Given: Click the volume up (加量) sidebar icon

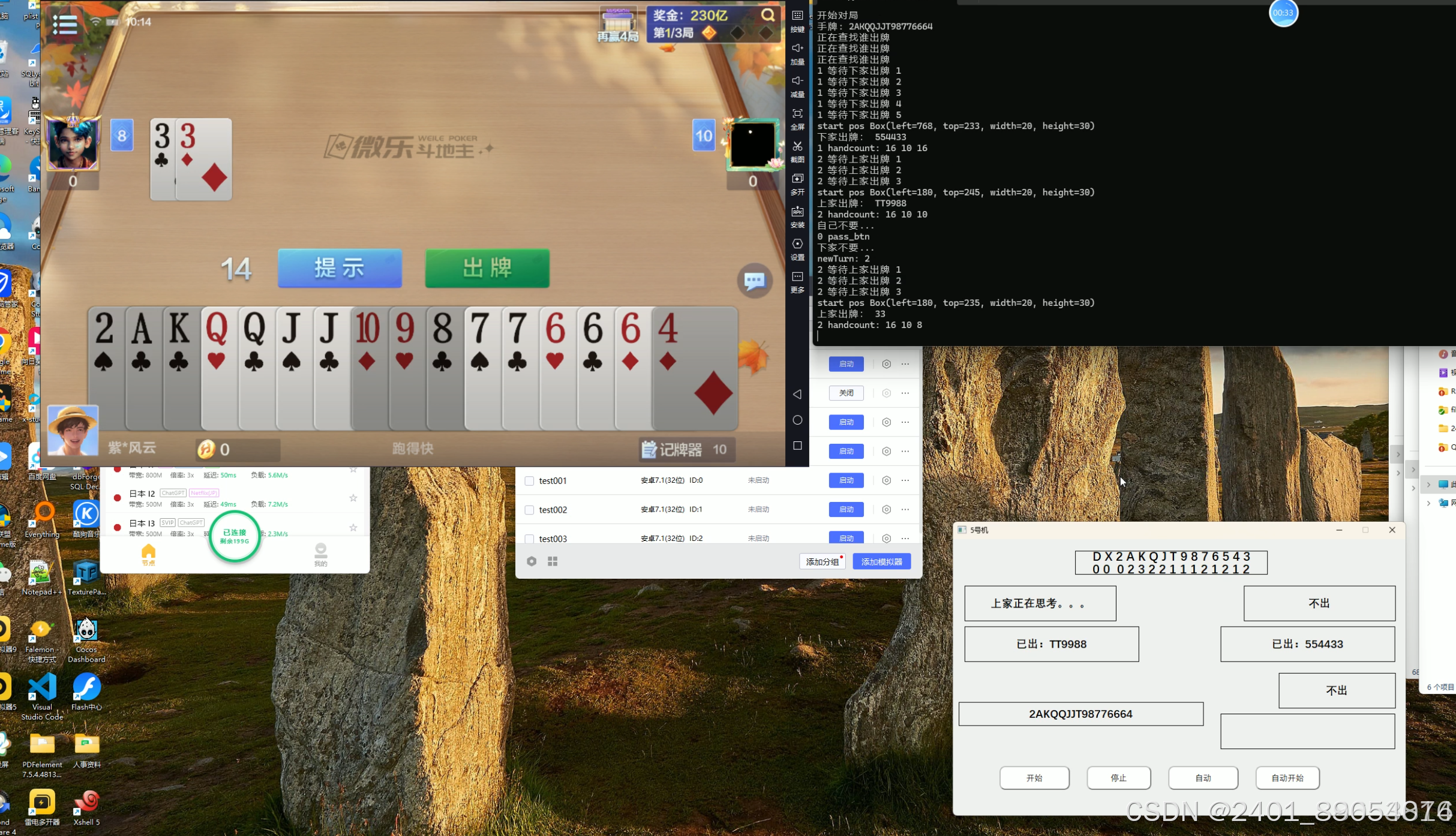Looking at the screenshot, I should 797,49.
